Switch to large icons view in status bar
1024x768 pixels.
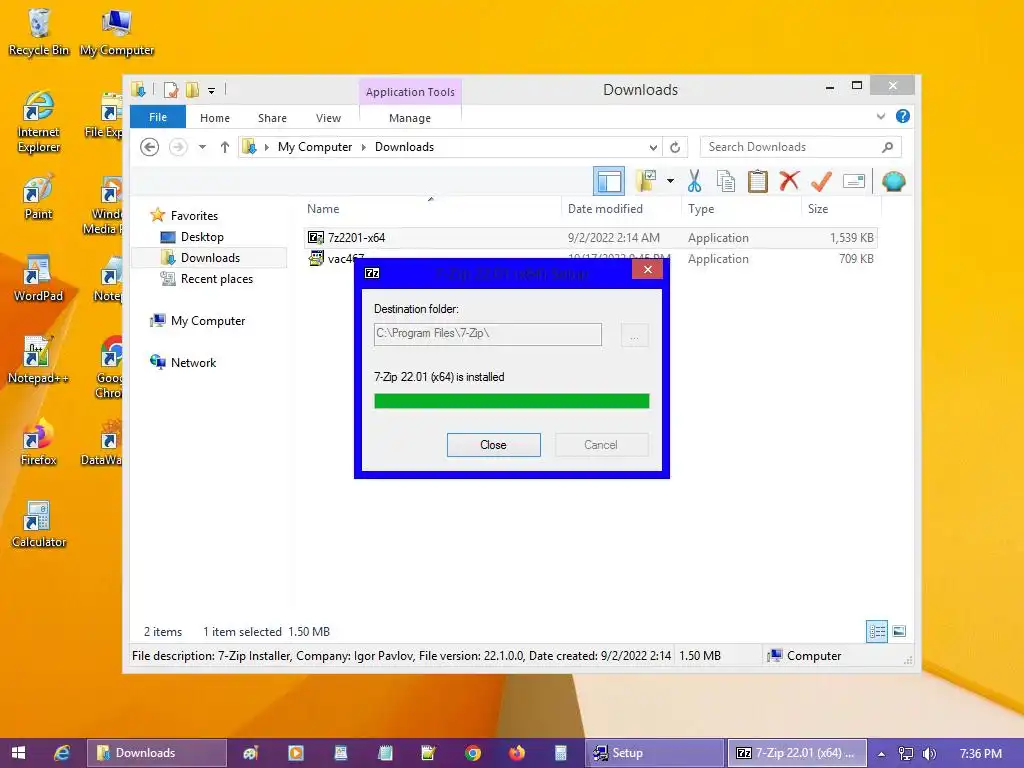(x=899, y=631)
